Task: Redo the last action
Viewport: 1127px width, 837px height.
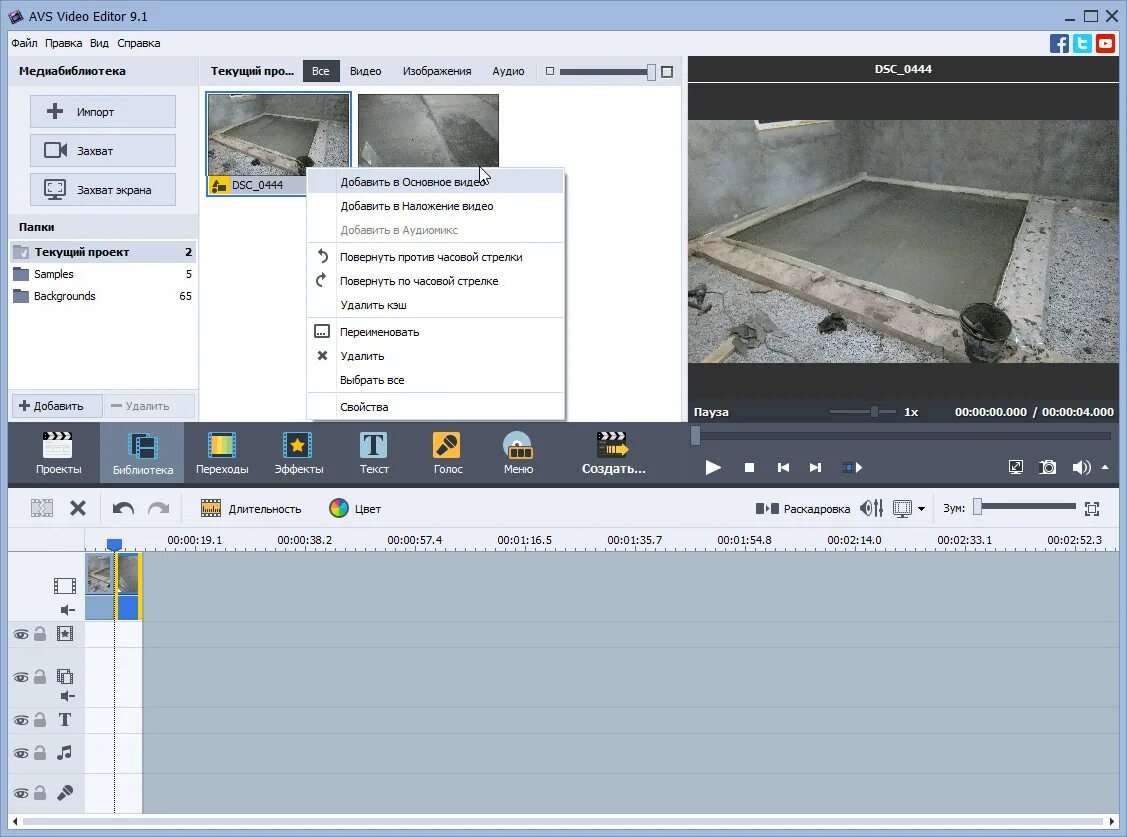Action: click(x=158, y=509)
